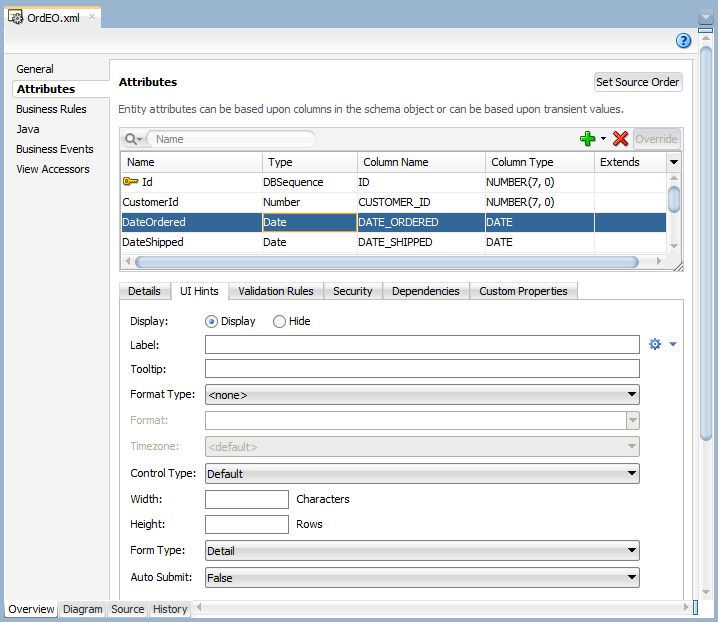Open the Diagram tab at the bottom

coord(82,609)
